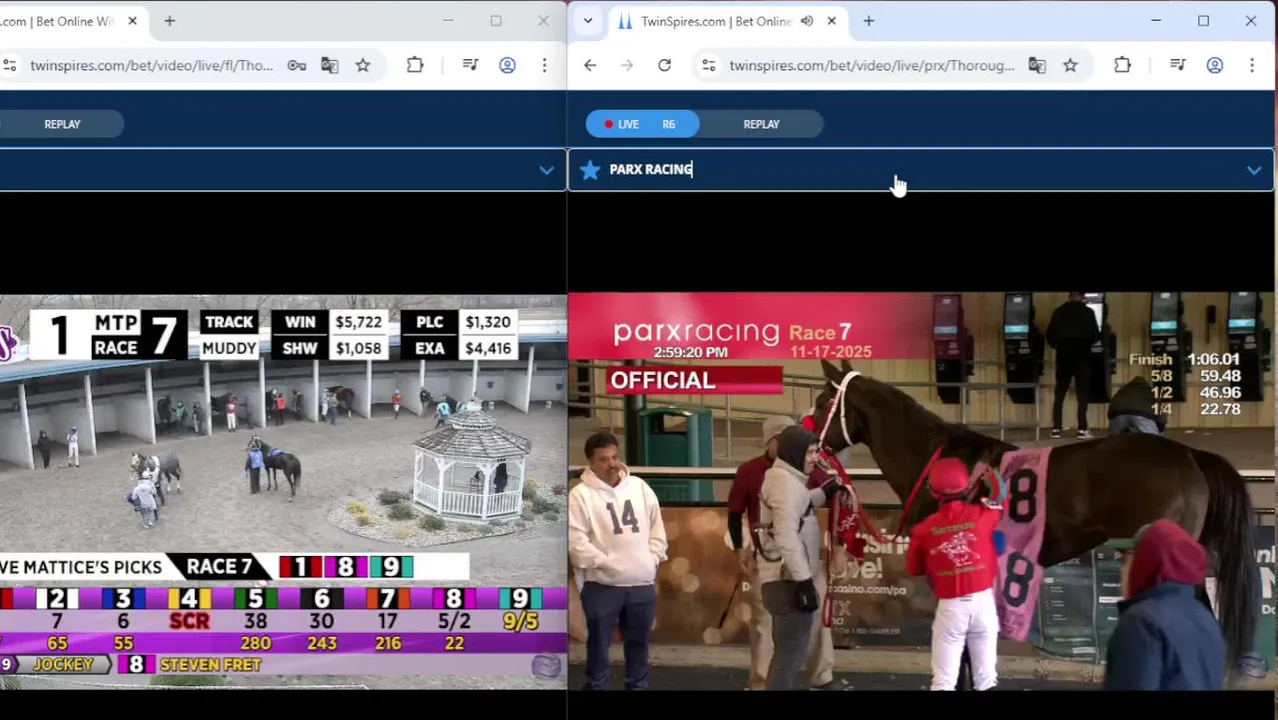Select REPLAY tab in left window

[x=62, y=124]
